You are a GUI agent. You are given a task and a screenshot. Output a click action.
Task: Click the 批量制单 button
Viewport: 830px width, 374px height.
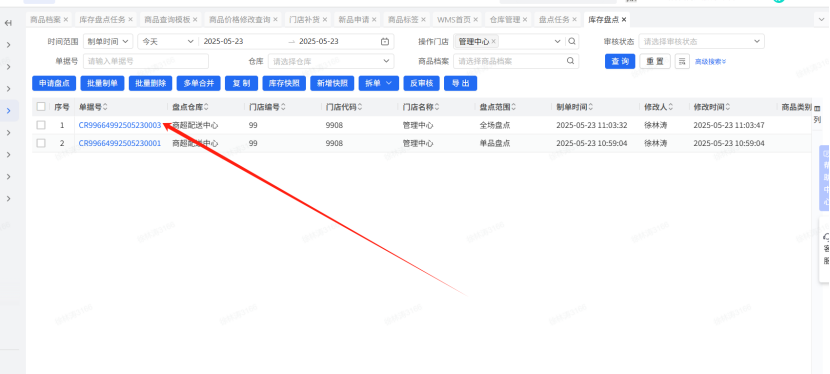(102, 83)
